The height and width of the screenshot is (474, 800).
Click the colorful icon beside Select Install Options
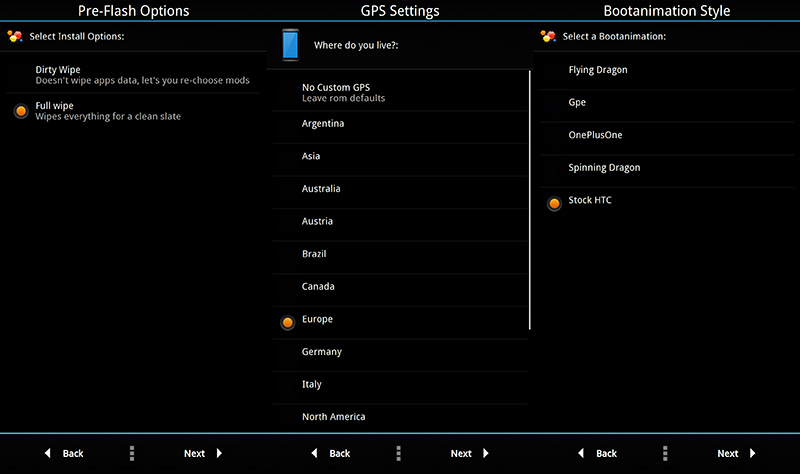15,36
